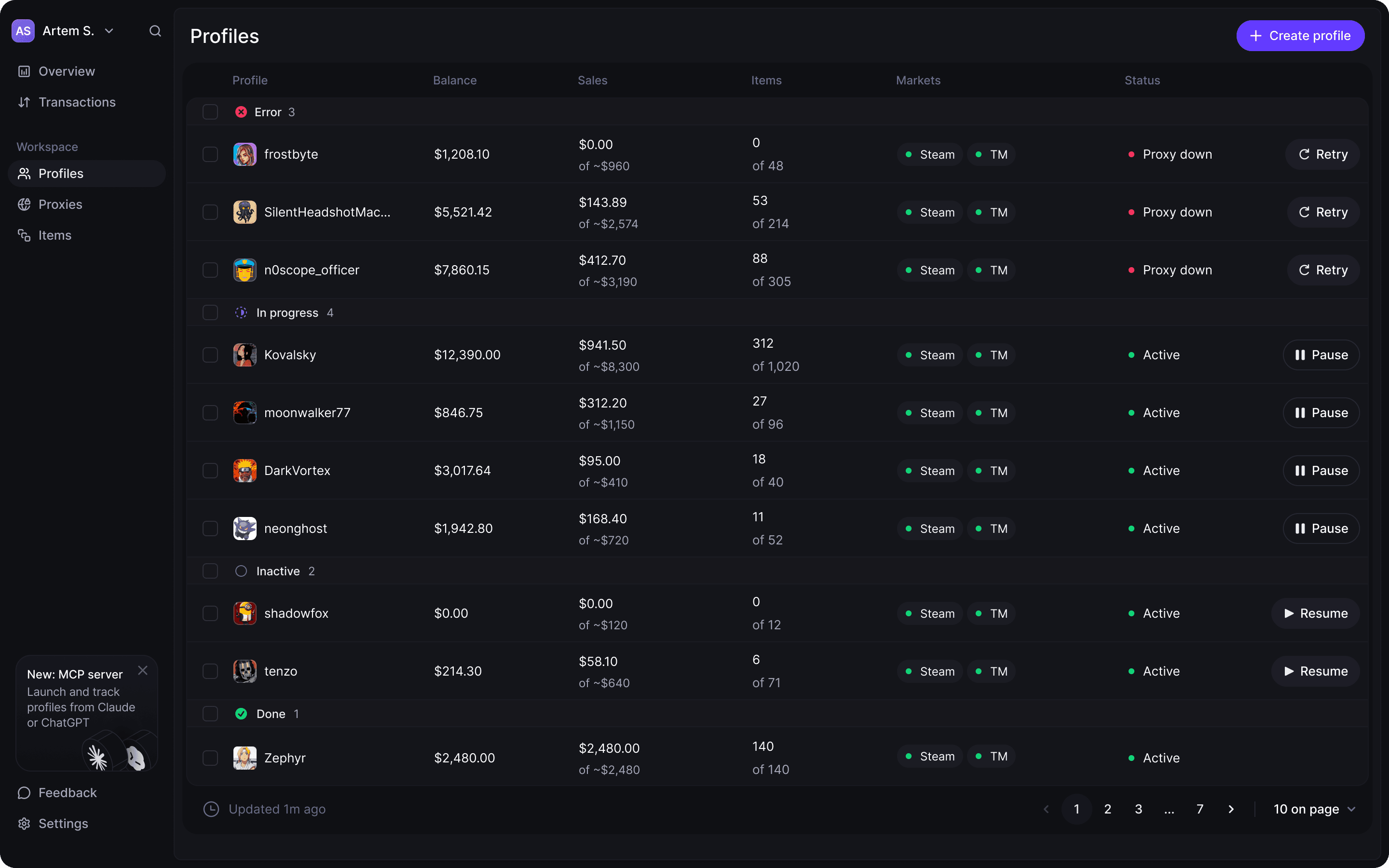Pause the Kovalsky profile
This screenshot has width=1389, height=868.
click(1321, 355)
